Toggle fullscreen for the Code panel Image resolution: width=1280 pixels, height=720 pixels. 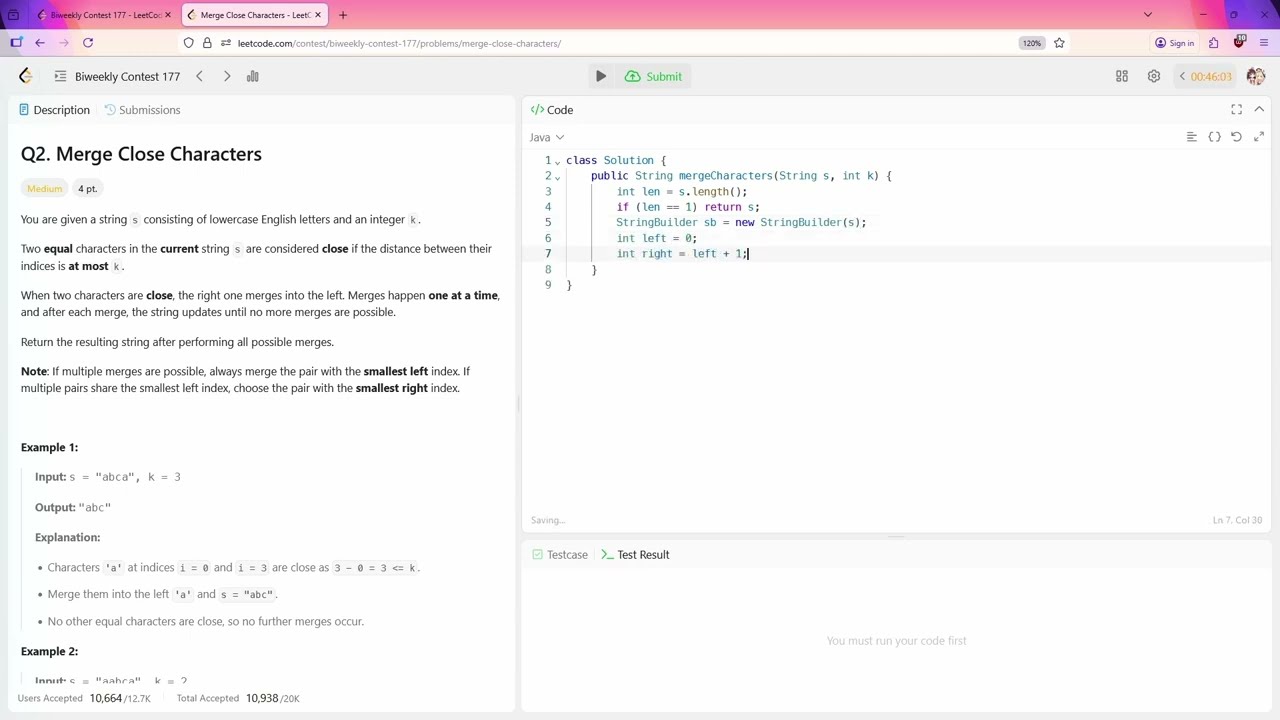pyautogui.click(x=1237, y=110)
